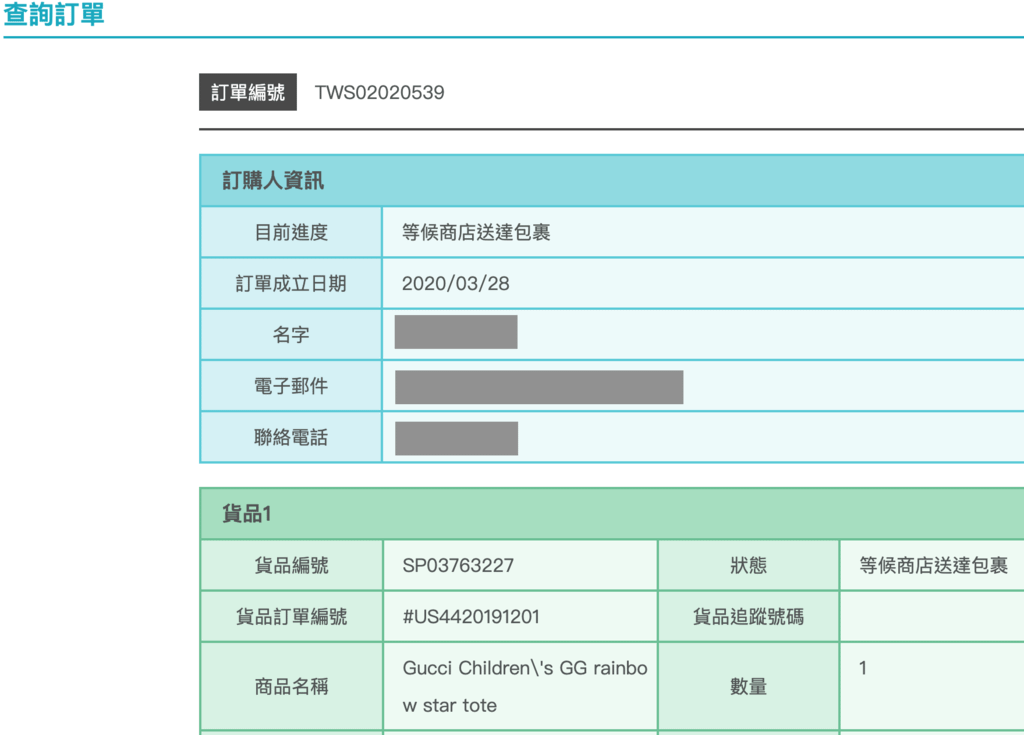Click item order number #US4420191201
Image resolution: width=1024 pixels, height=735 pixels.
(x=472, y=616)
